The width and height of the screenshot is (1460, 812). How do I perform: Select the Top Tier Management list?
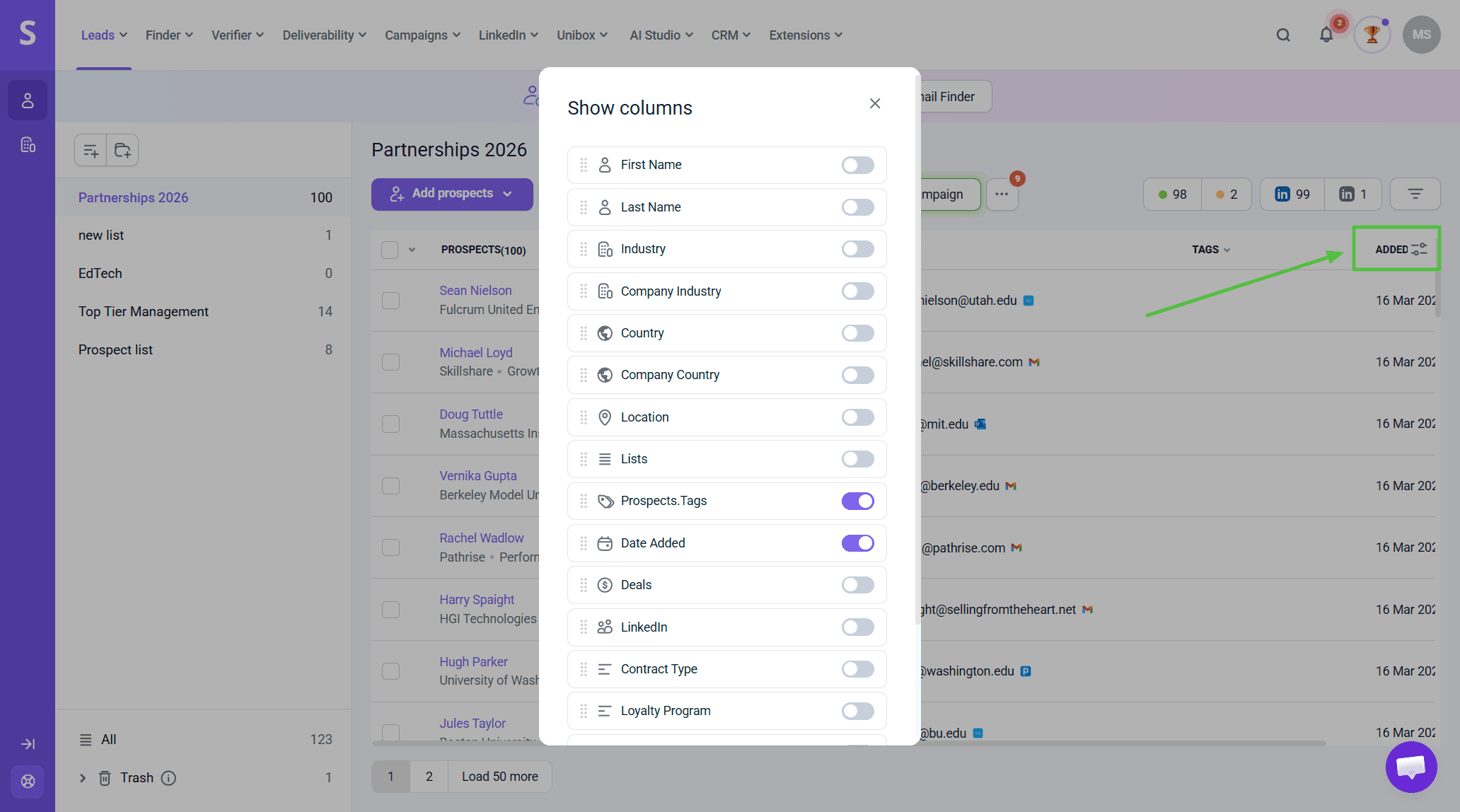144,311
